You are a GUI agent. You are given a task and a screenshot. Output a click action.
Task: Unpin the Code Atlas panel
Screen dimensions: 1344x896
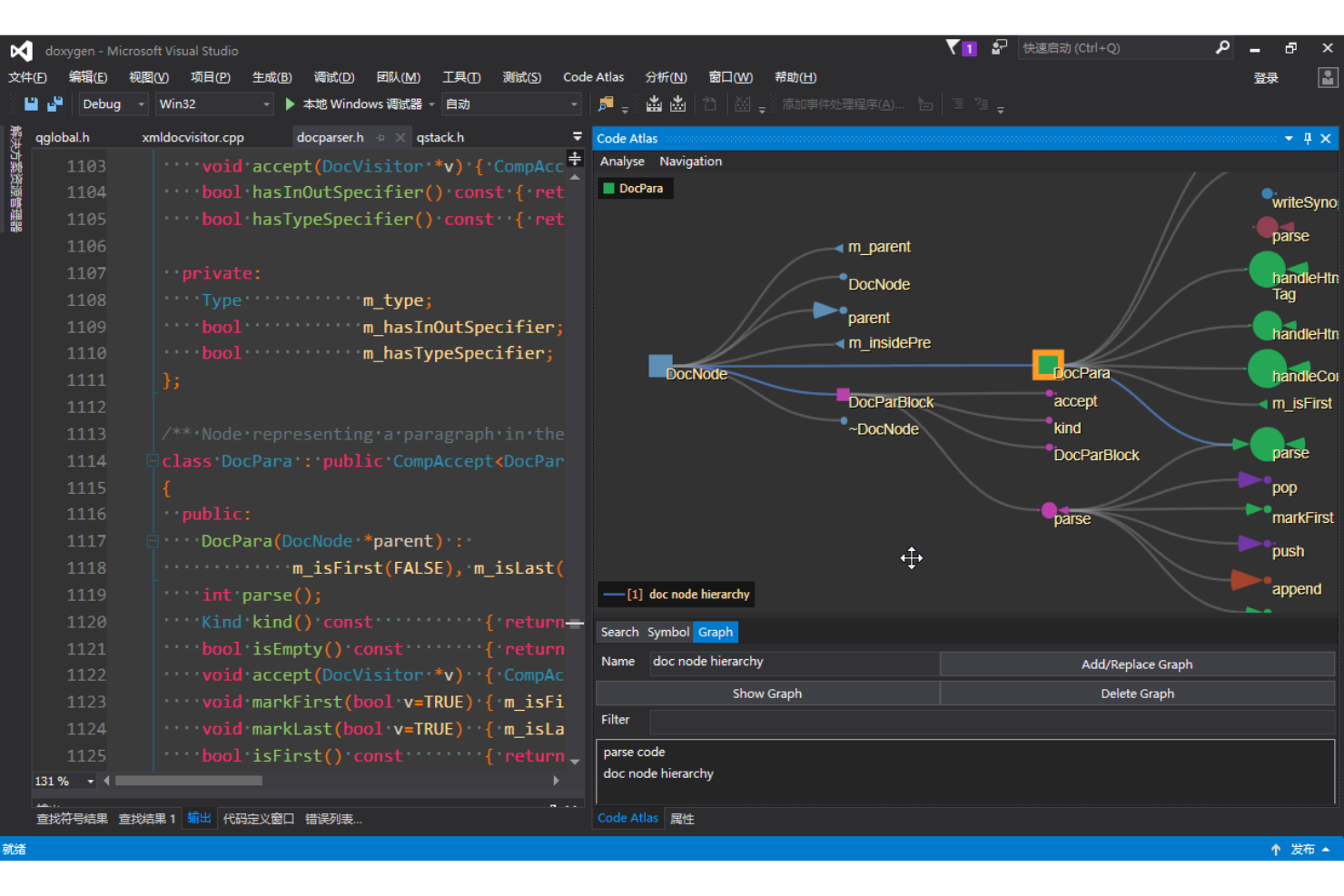click(1308, 138)
